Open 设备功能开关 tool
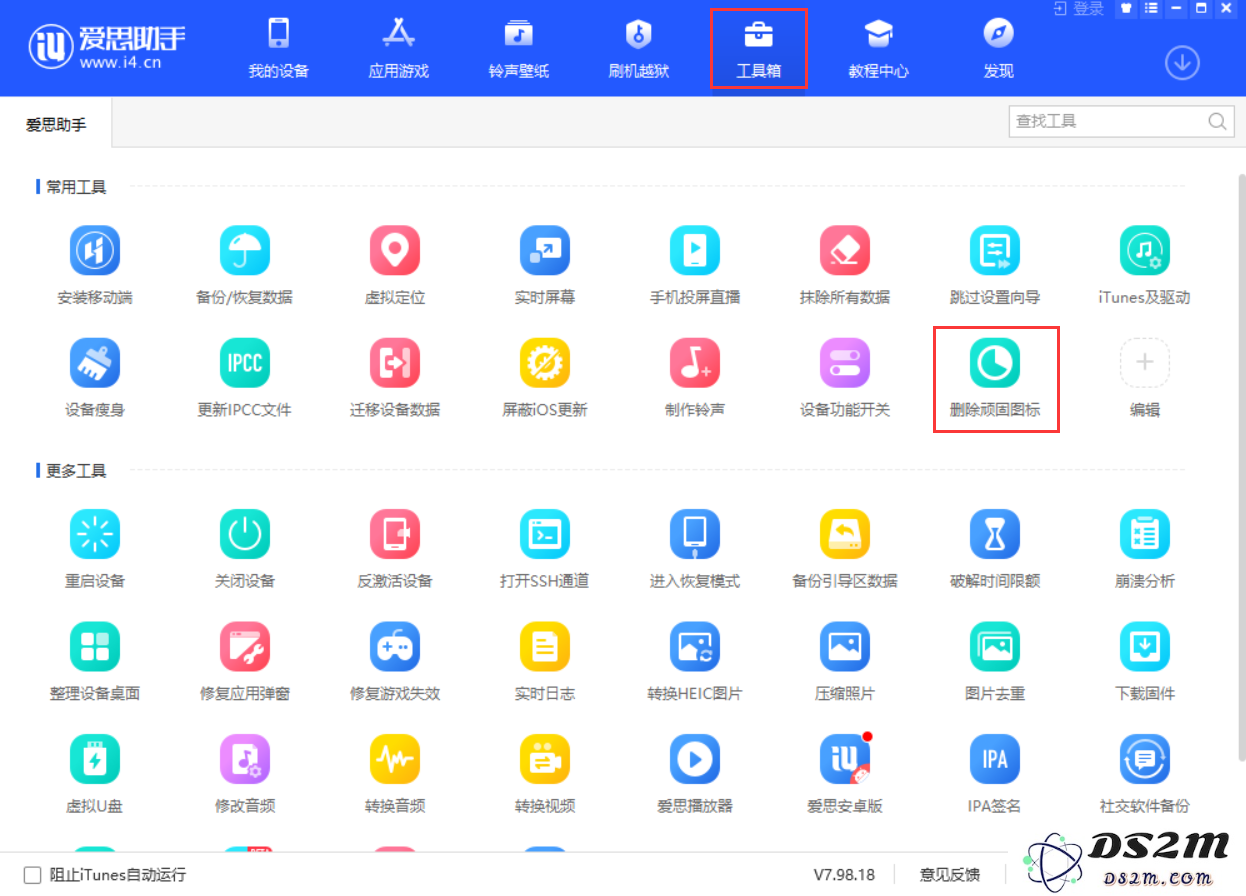Image resolution: width=1246 pixels, height=896 pixels. pos(845,377)
